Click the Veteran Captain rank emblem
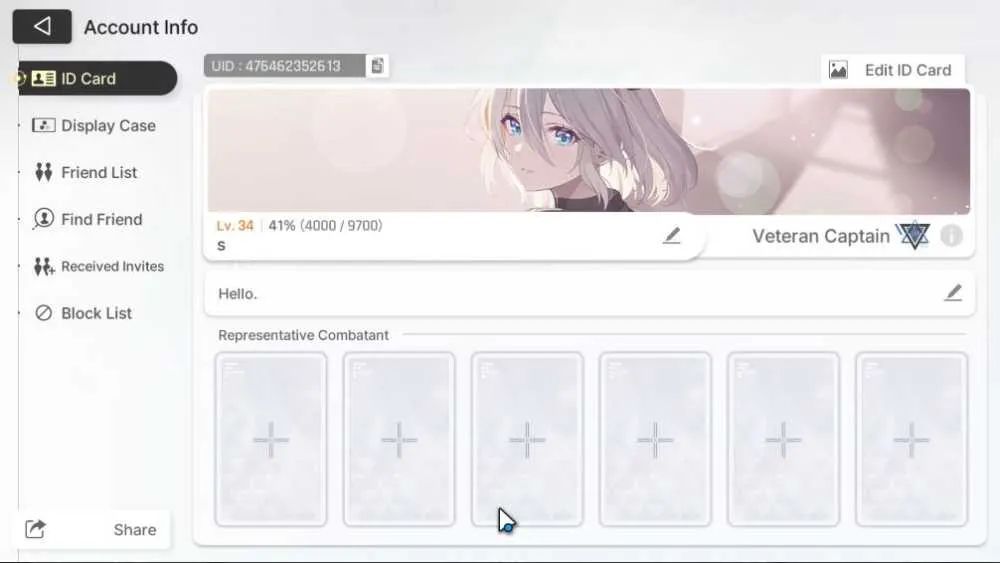 [x=913, y=236]
